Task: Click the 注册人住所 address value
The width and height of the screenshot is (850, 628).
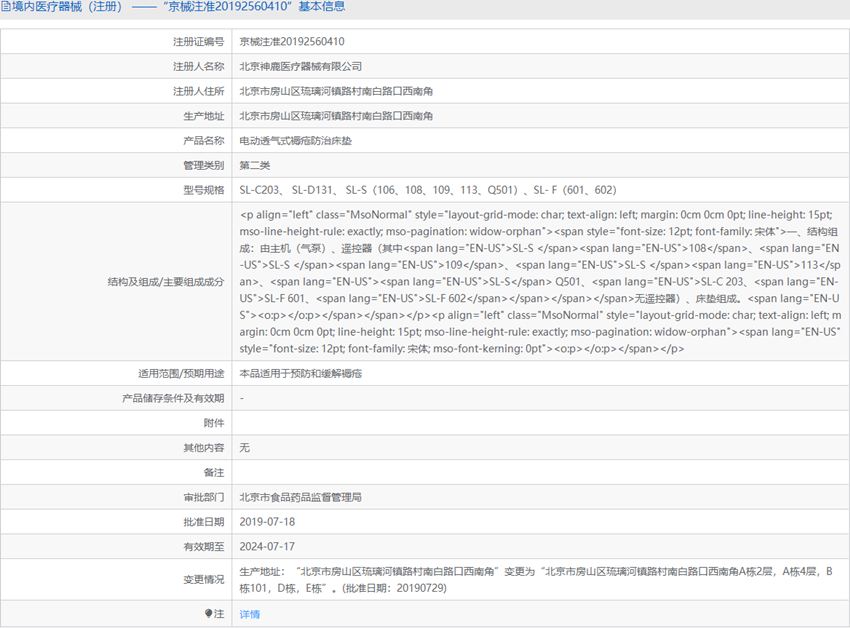Action: [336, 91]
